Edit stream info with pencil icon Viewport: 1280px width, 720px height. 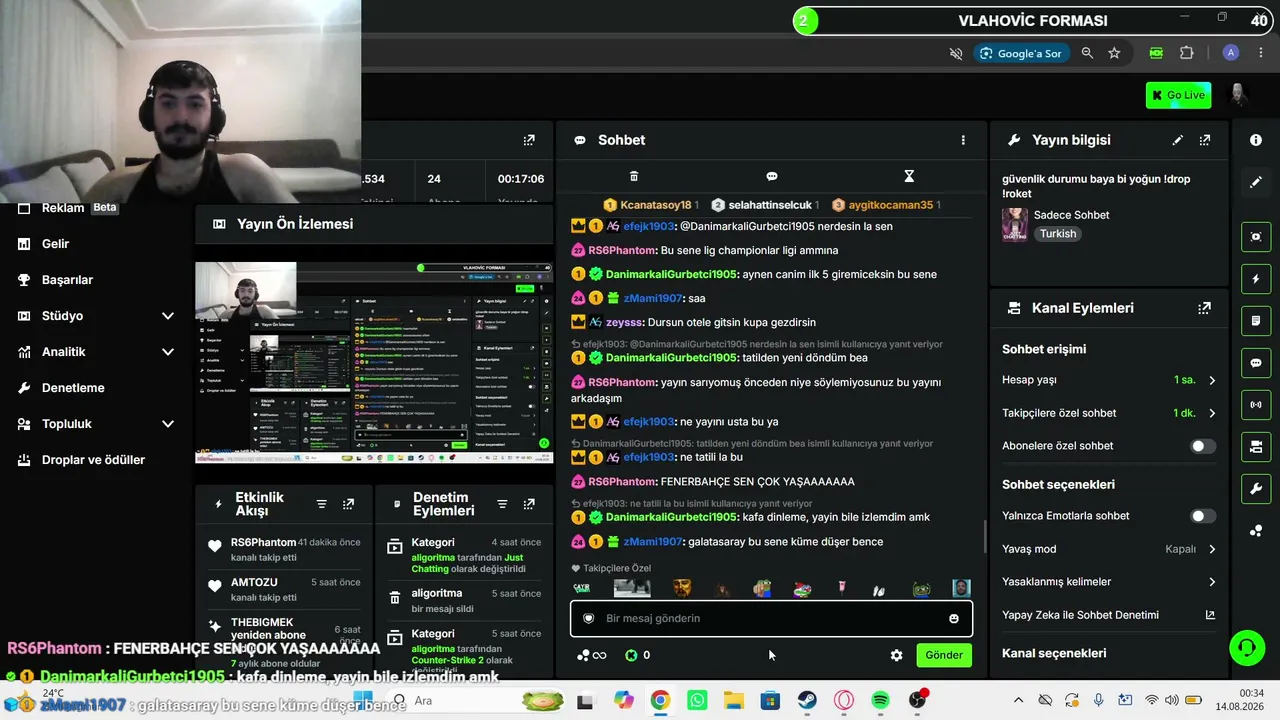[1178, 141]
